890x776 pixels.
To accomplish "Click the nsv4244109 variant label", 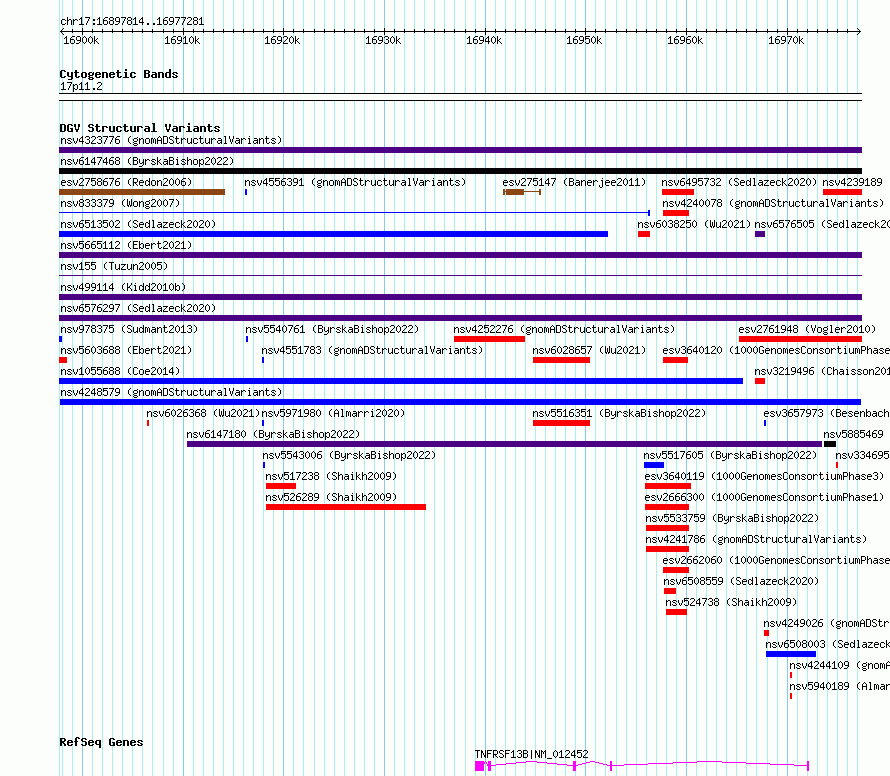I will click(x=839, y=665).
